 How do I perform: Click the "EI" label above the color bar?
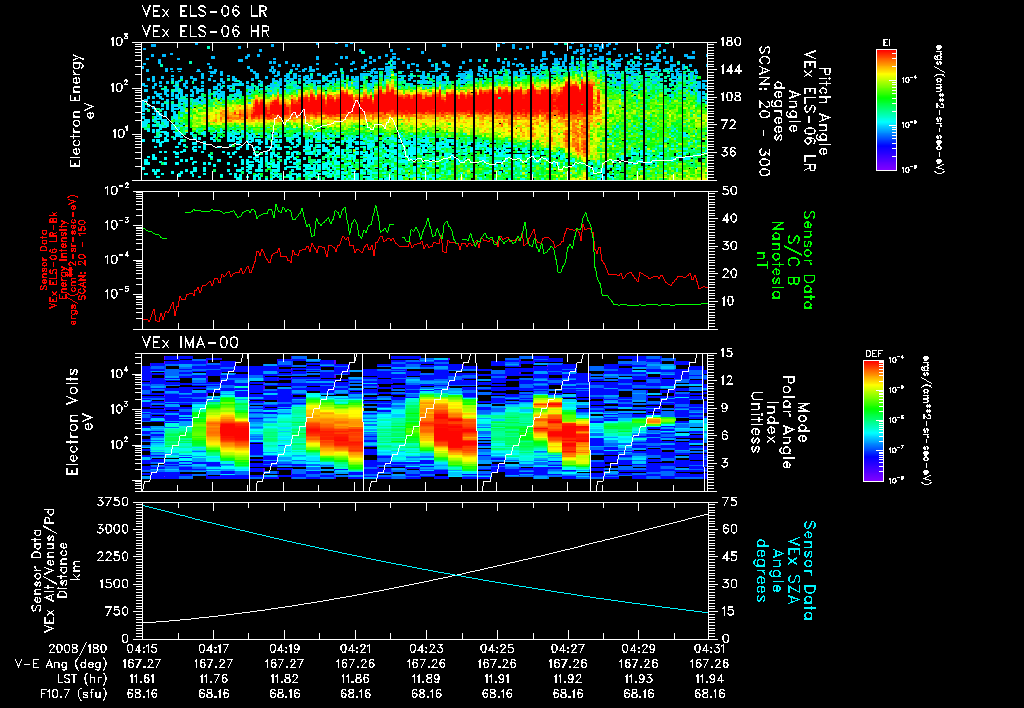coord(886,42)
